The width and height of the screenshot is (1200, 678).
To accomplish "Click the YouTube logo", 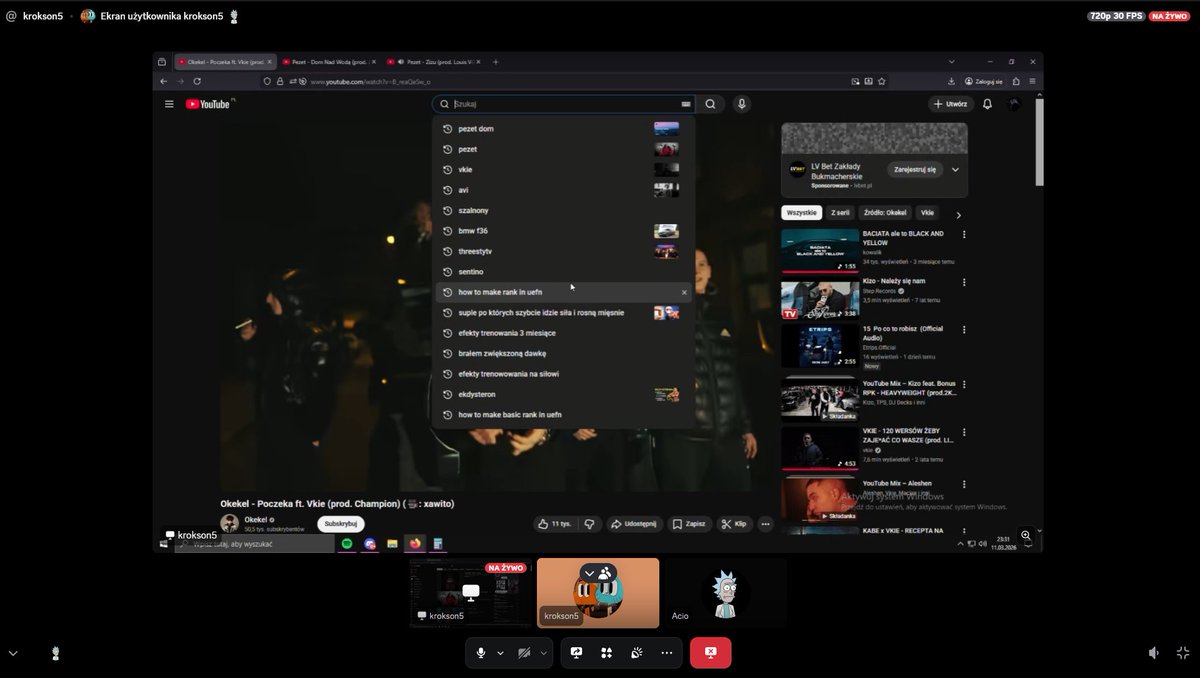I will coord(208,104).
